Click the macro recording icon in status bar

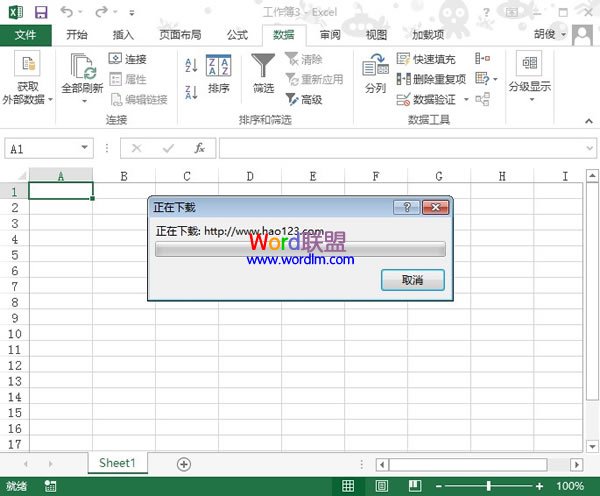pyautogui.click(x=50, y=486)
